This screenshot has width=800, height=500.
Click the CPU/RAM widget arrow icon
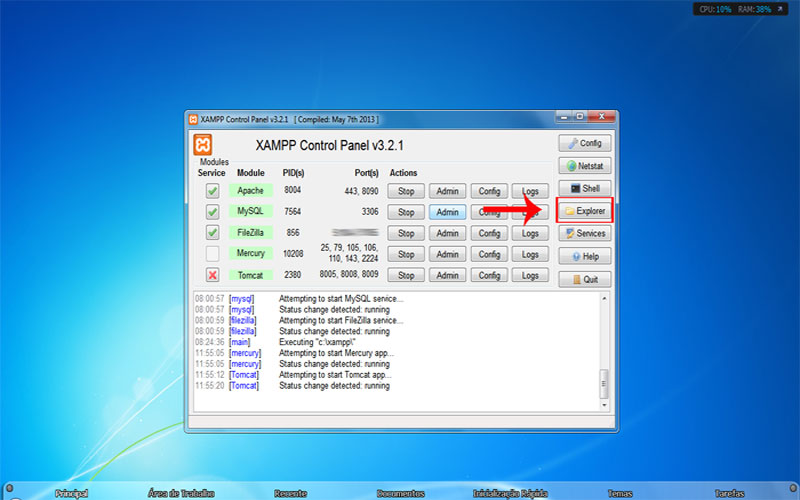(x=780, y=9)
